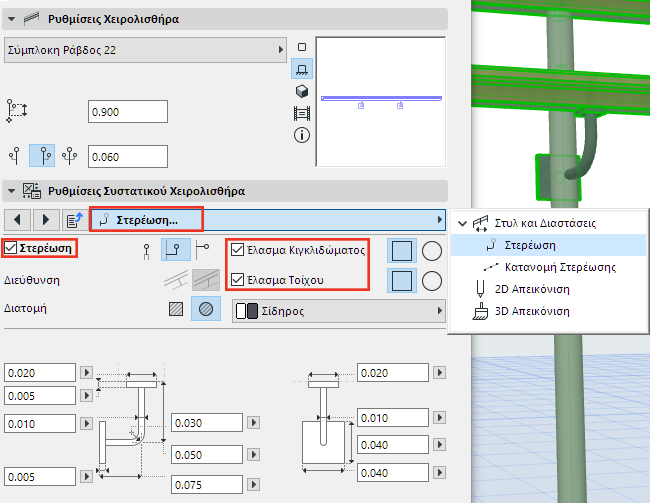The width and height of the screenshot is (650, 503).
Task: Choose round shape for Έλασμα Κιγκλιδώματος
Action: [432, 251]
